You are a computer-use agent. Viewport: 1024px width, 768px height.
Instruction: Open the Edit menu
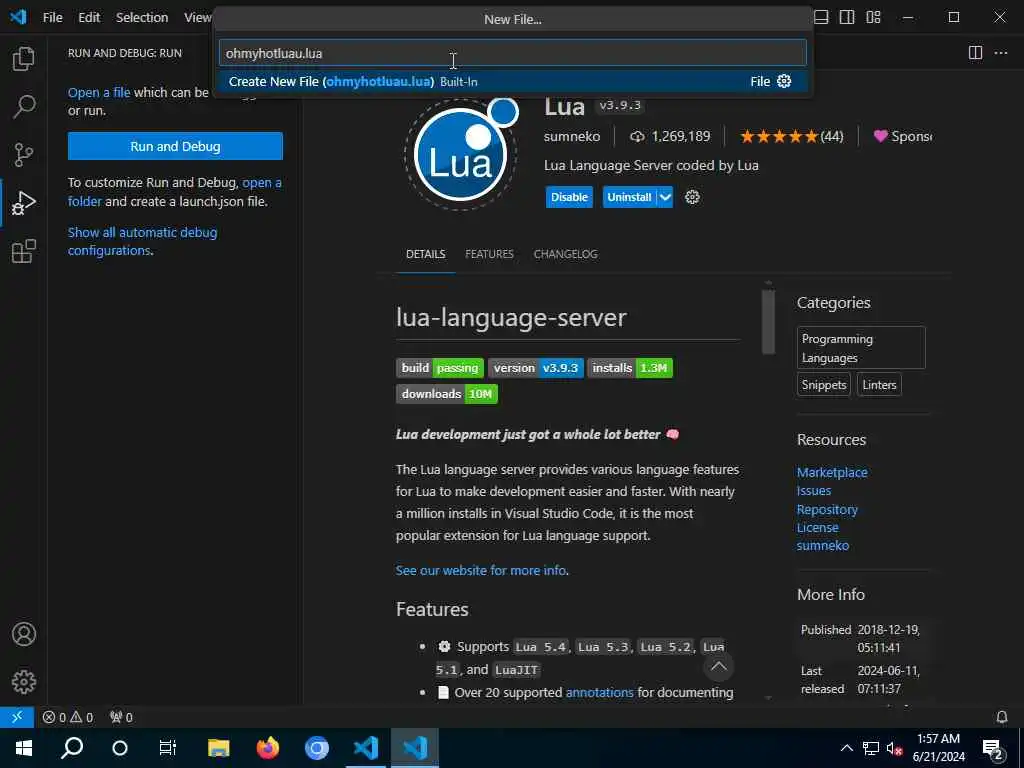89,18
